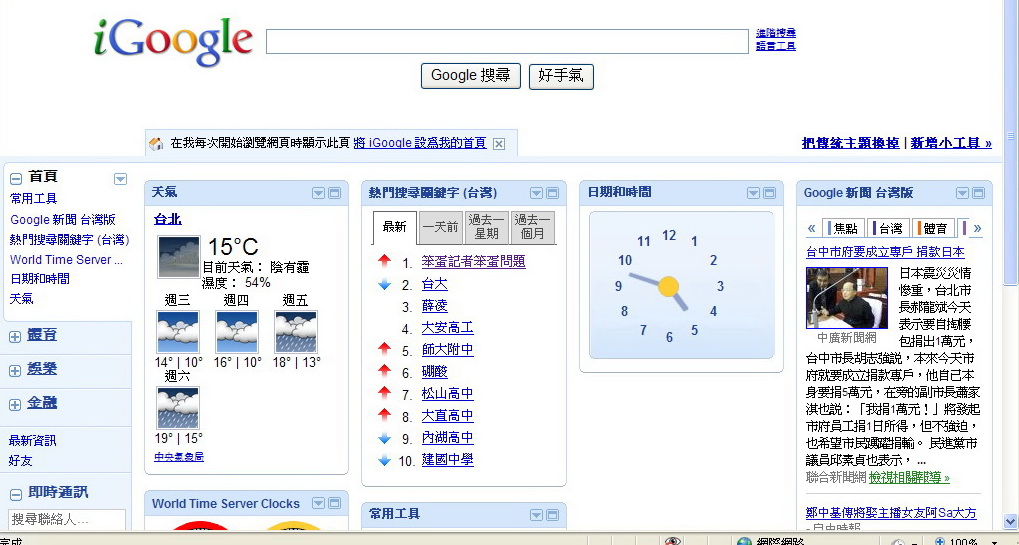Screen dimensions: 1019x545
Task: Open the 語言工具 link
Action: click(776, 46)
